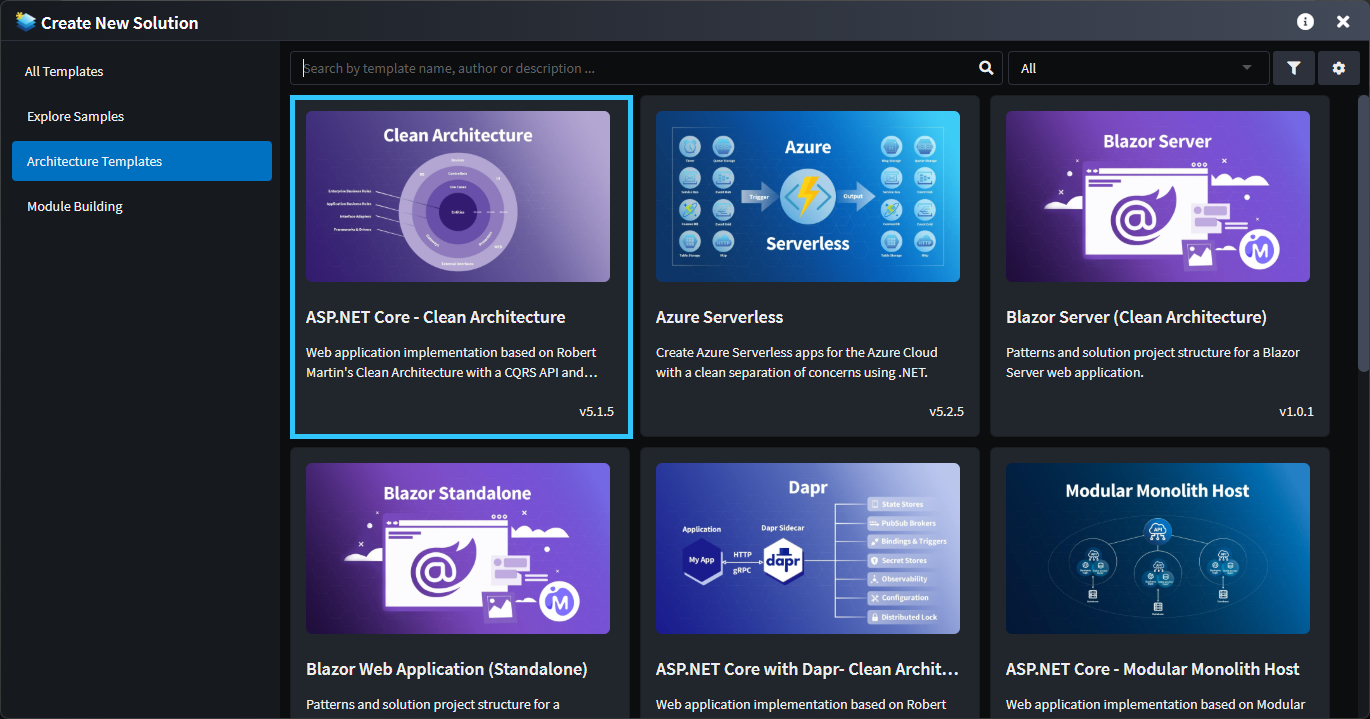Click the Create New Solution title text
Screen dimensions: 1370x719
coord(120,22)
